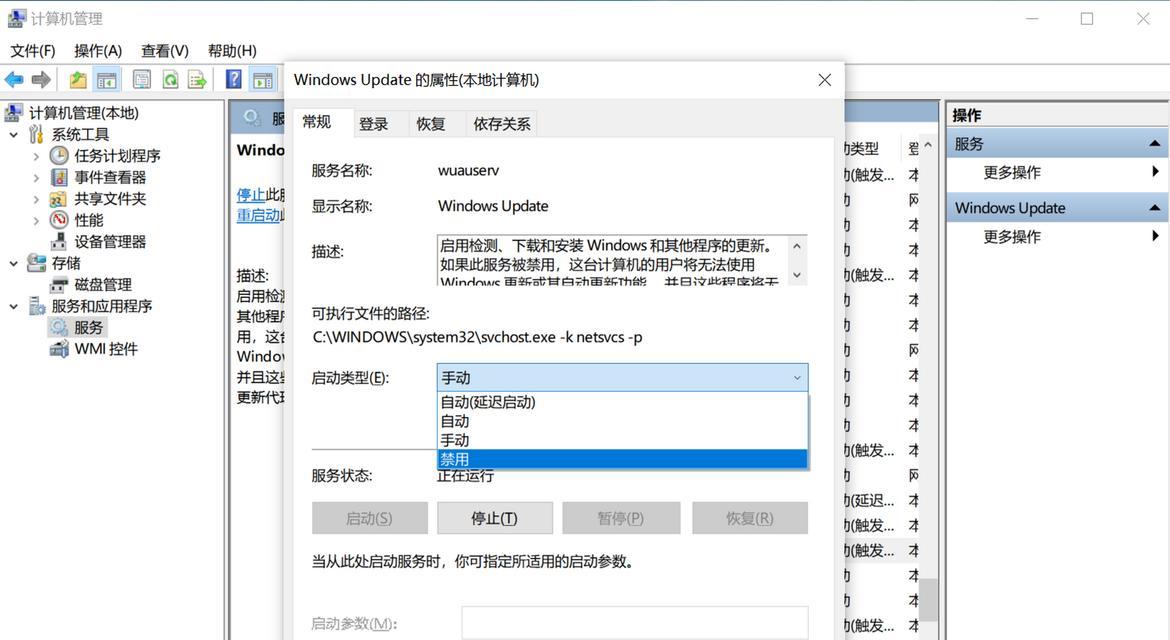Choose 手动 from startup type list
Image resolution: width=1170 pixels, height=640 pixels.
(622, 440)
